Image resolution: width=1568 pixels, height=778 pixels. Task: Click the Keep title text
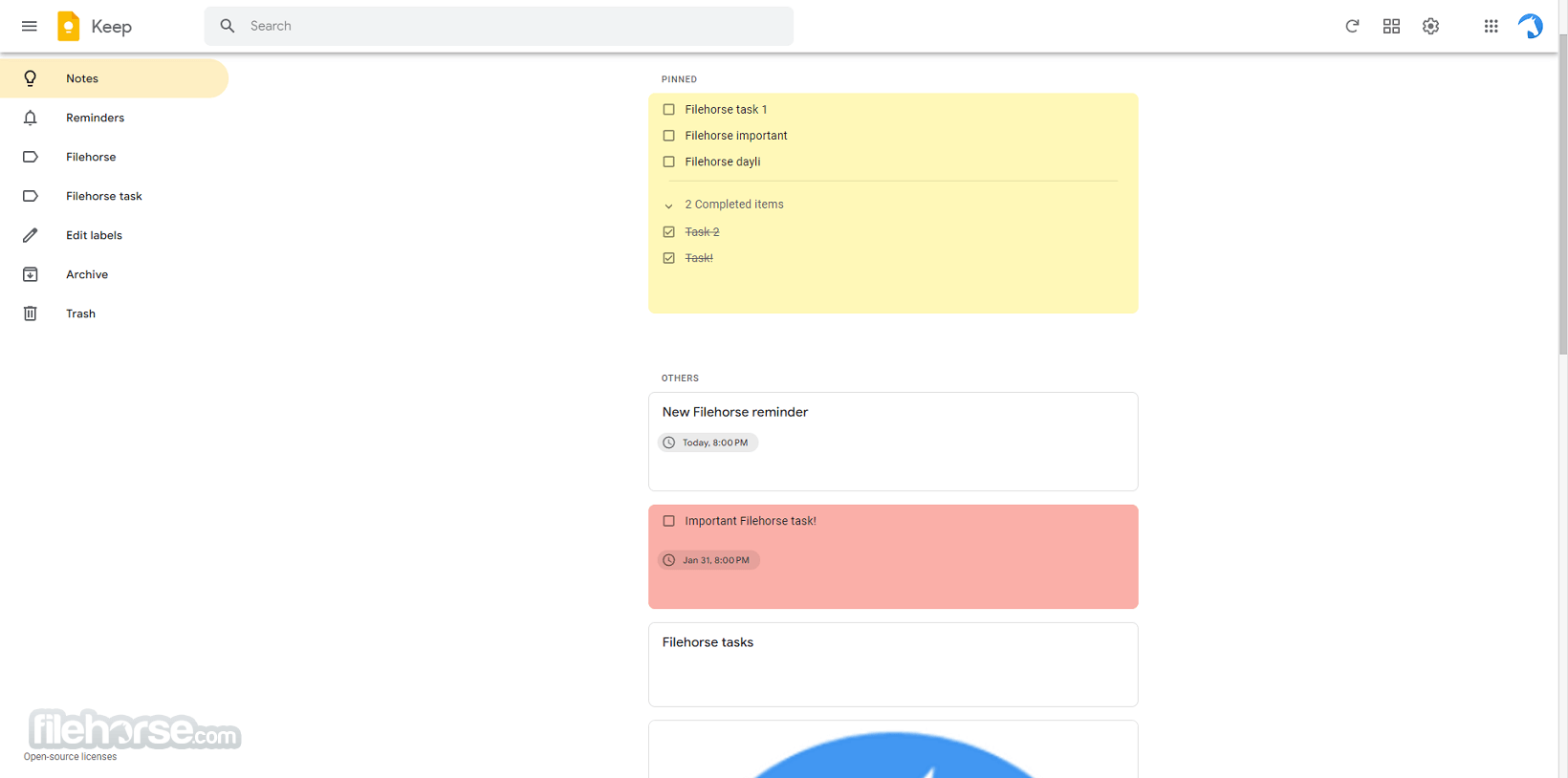(x=112, y=27)
